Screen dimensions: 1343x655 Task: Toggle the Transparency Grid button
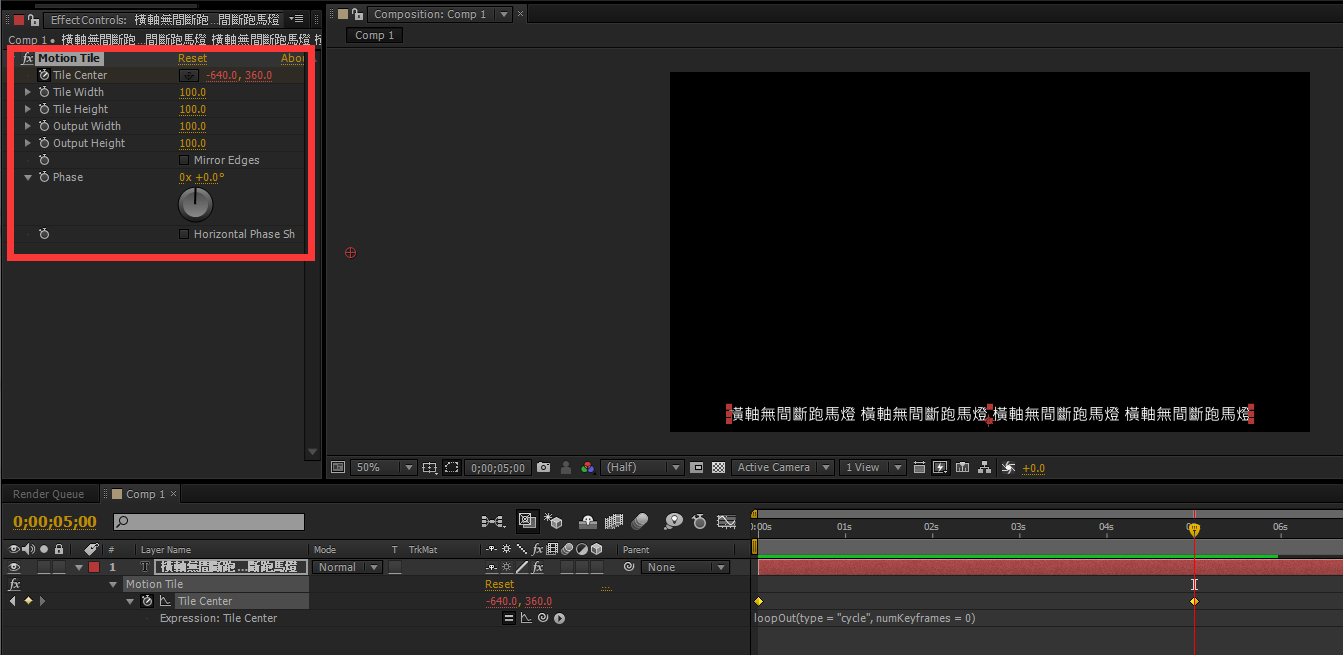[x=718, y=467]
